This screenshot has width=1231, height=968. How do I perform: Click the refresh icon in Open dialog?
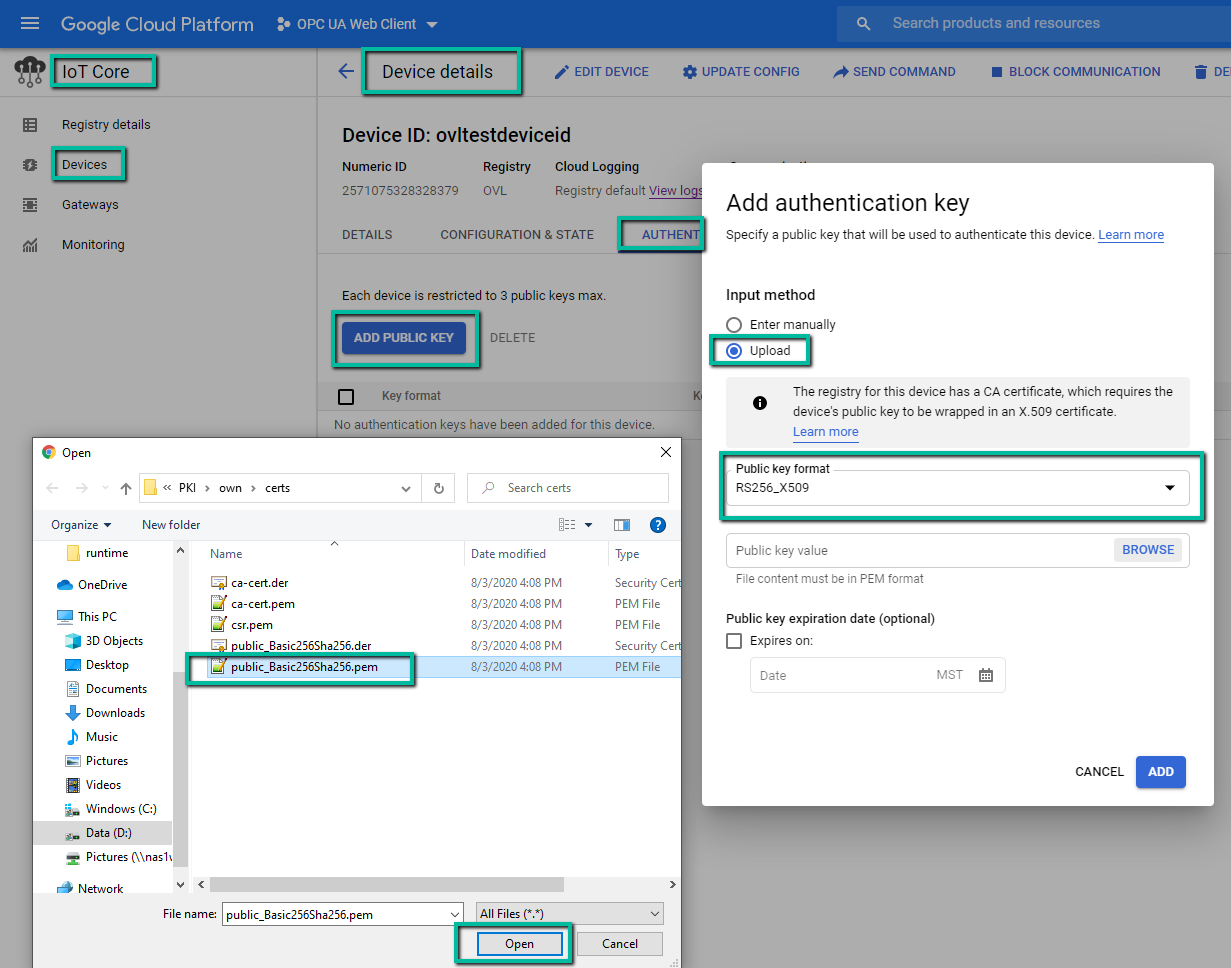pyautogui.click(x=438, y=488)
